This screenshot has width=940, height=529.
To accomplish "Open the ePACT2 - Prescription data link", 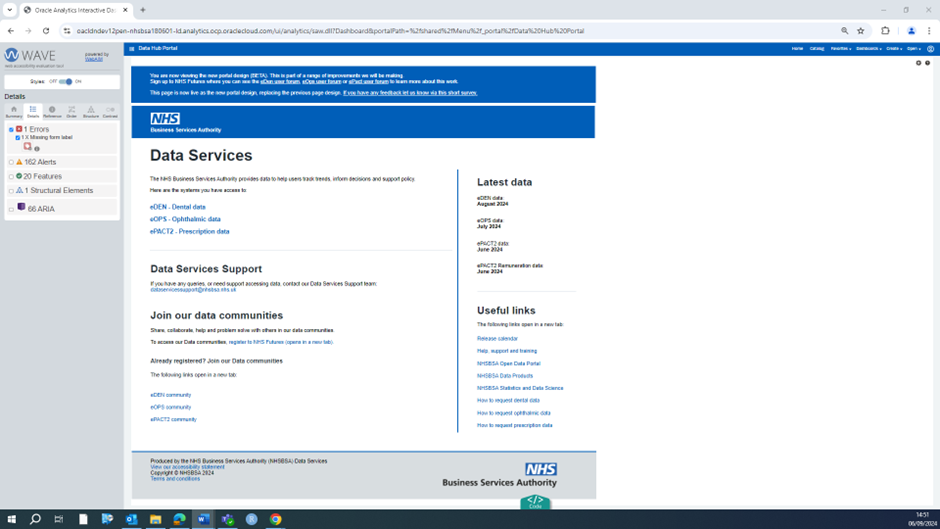I will [189, 232].
